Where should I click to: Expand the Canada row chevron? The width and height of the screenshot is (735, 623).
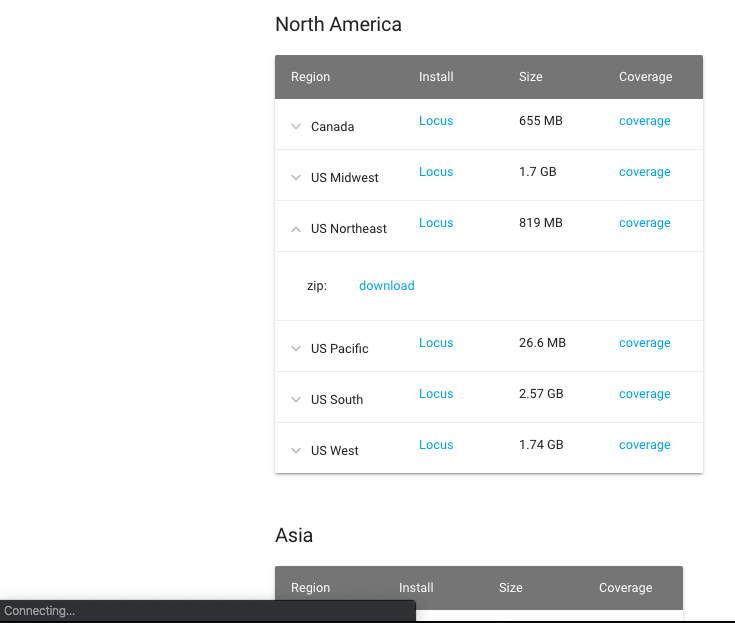click(x=296, y=127)
